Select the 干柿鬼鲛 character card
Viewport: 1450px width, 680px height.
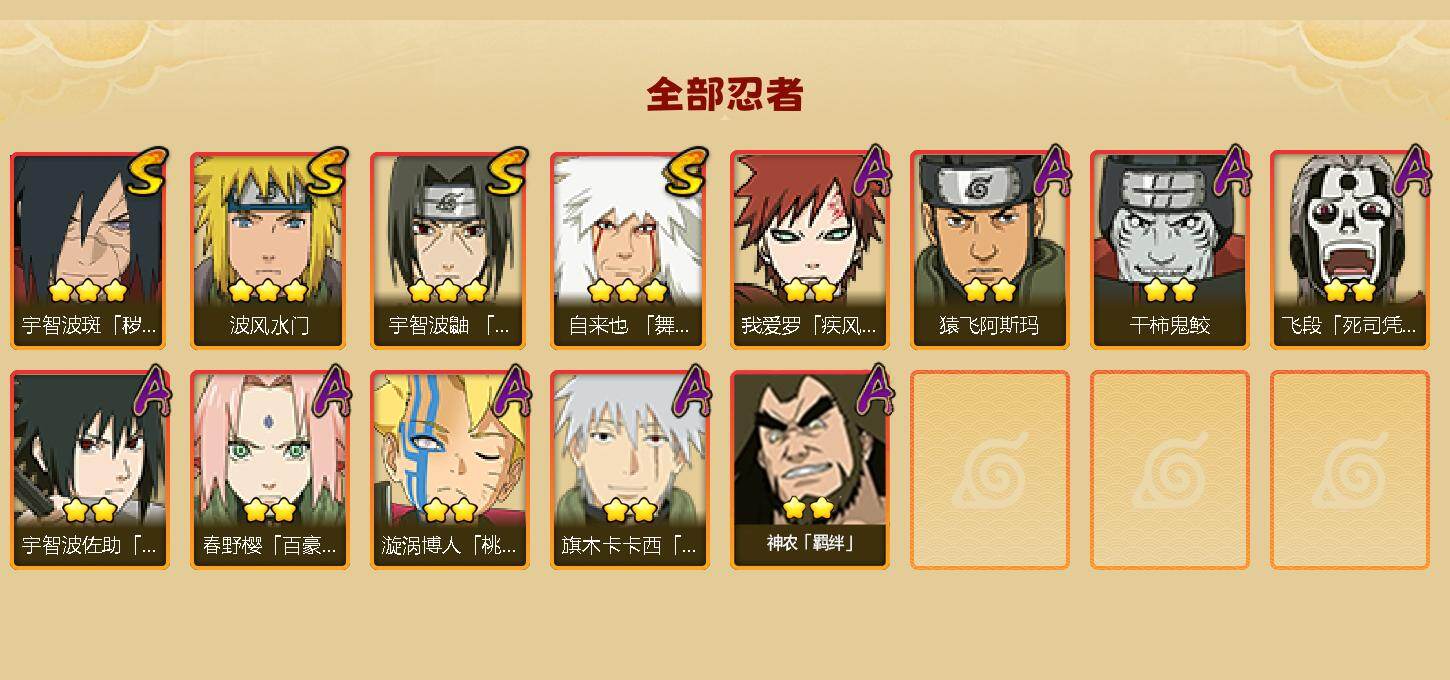[1170, 250]
